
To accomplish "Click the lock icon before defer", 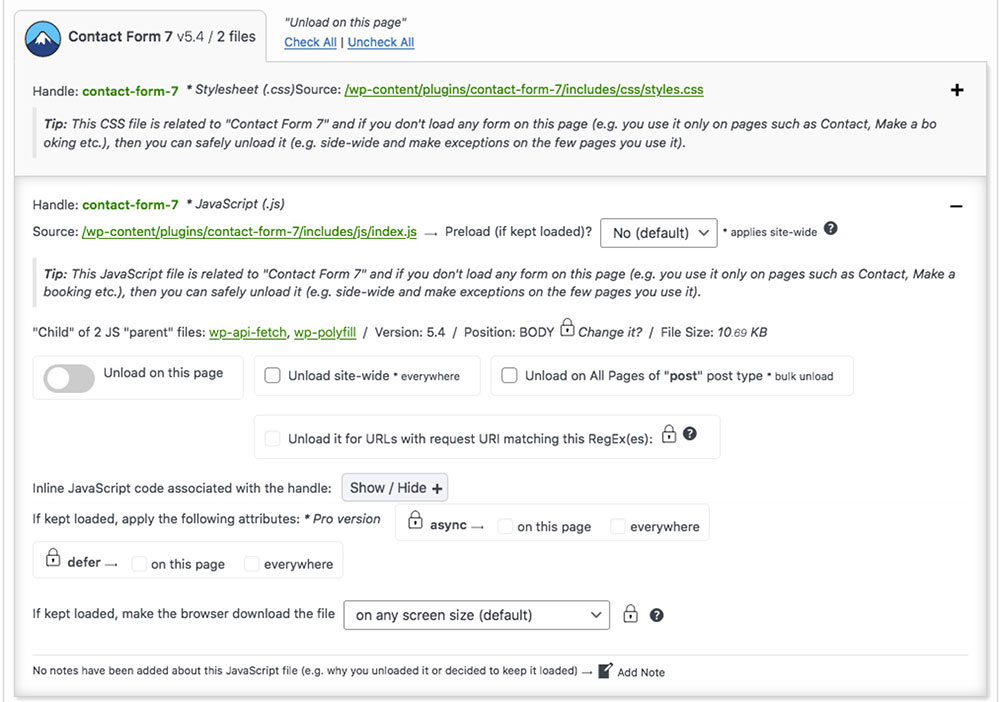I will 53,557.
